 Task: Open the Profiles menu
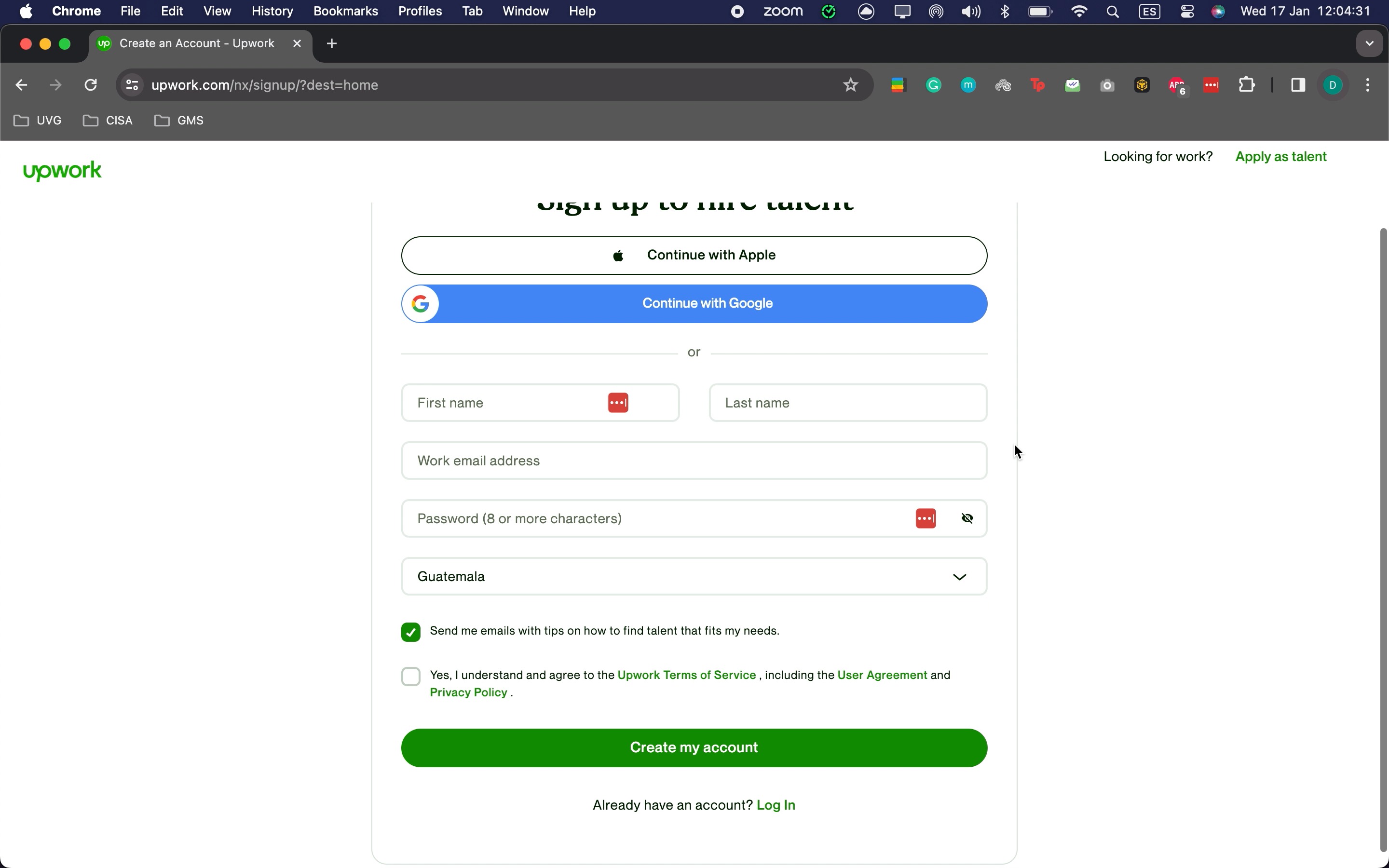point(420,12)
